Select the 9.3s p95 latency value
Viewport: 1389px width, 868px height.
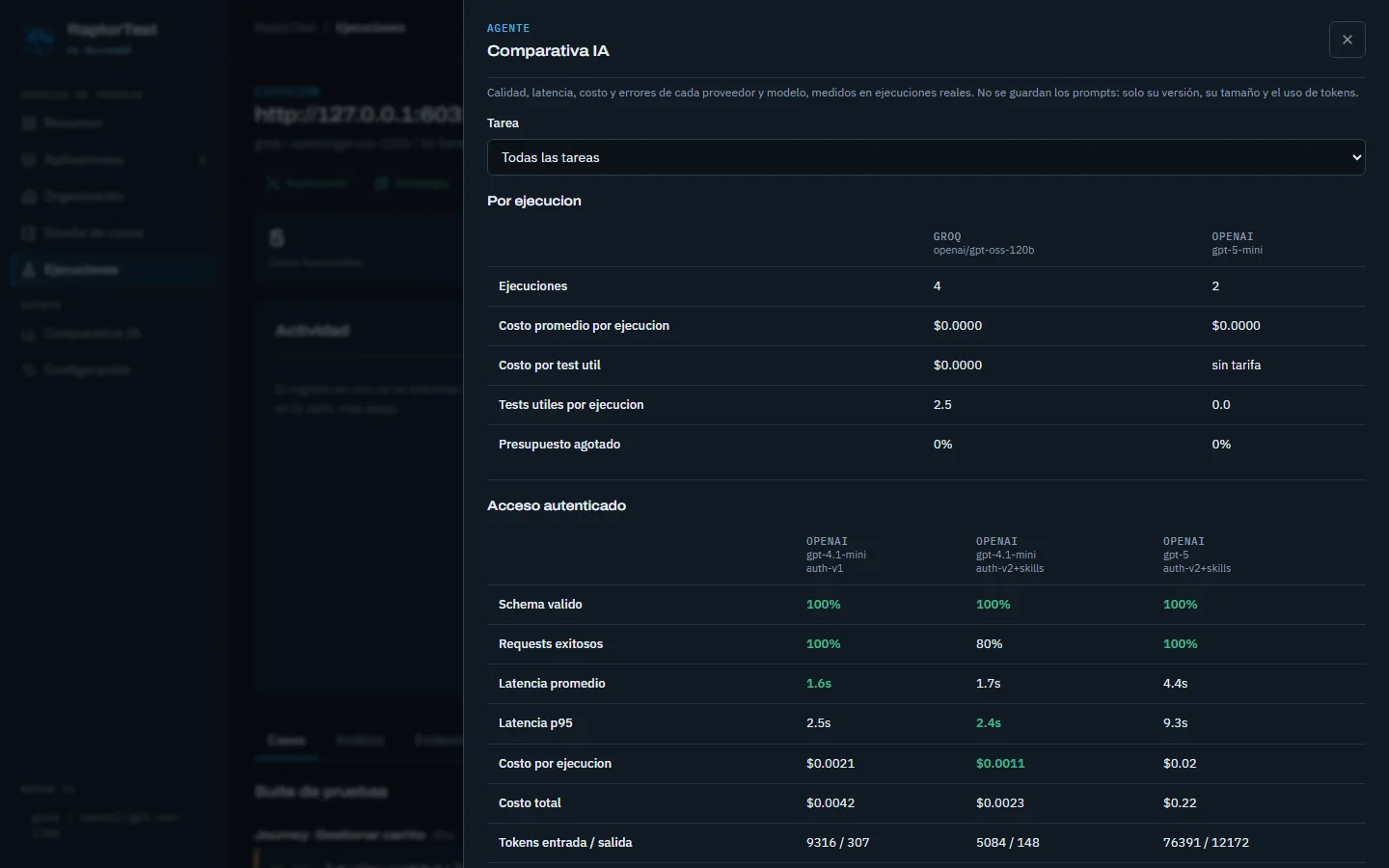(x=1175, y=723)
